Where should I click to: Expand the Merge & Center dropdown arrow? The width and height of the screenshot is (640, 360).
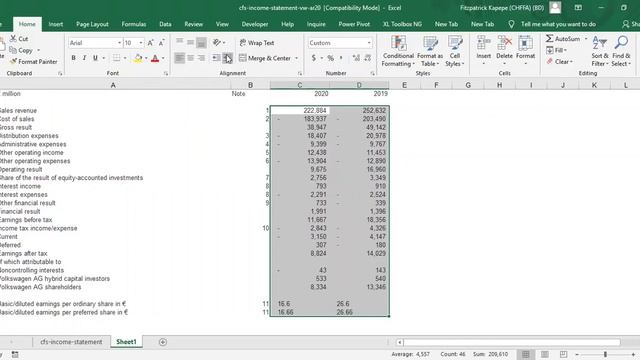pyautogui.click(x=296, y=58)
